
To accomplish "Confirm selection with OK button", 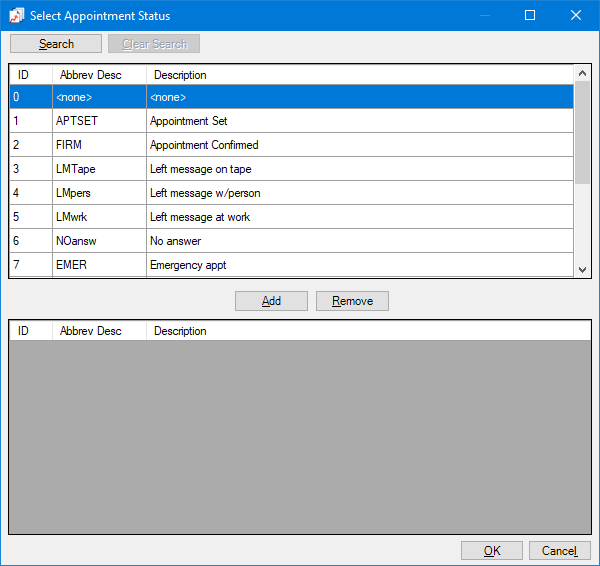I will [491, 551].
